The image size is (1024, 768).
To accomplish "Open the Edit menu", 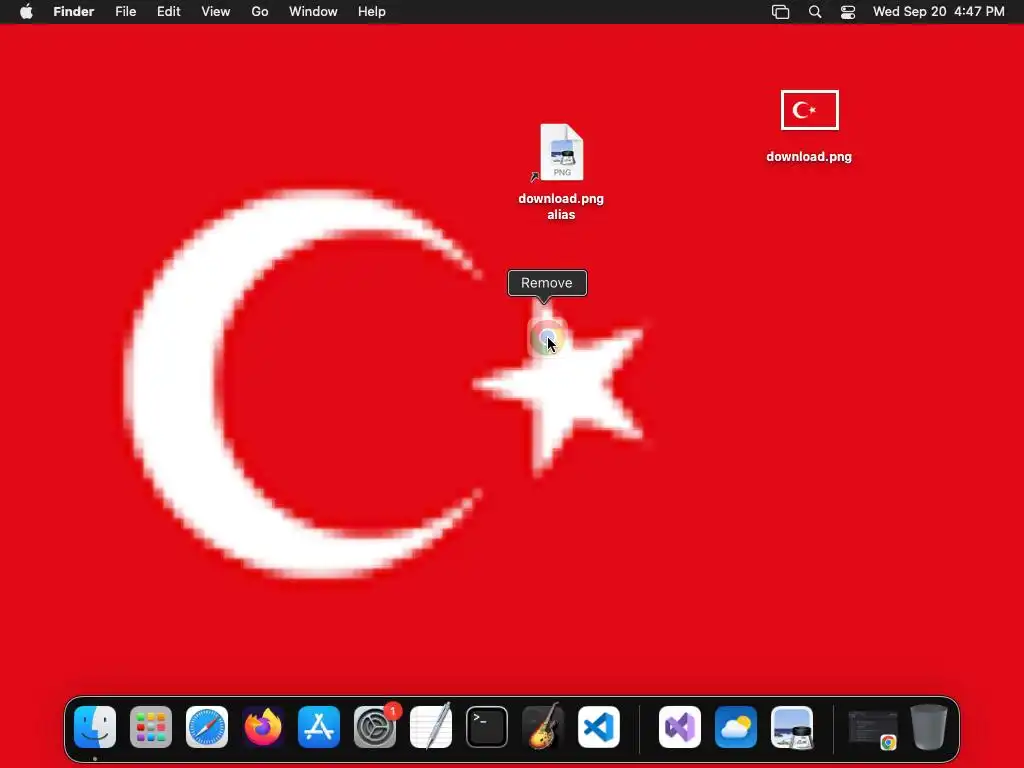I will coord(168,12).
